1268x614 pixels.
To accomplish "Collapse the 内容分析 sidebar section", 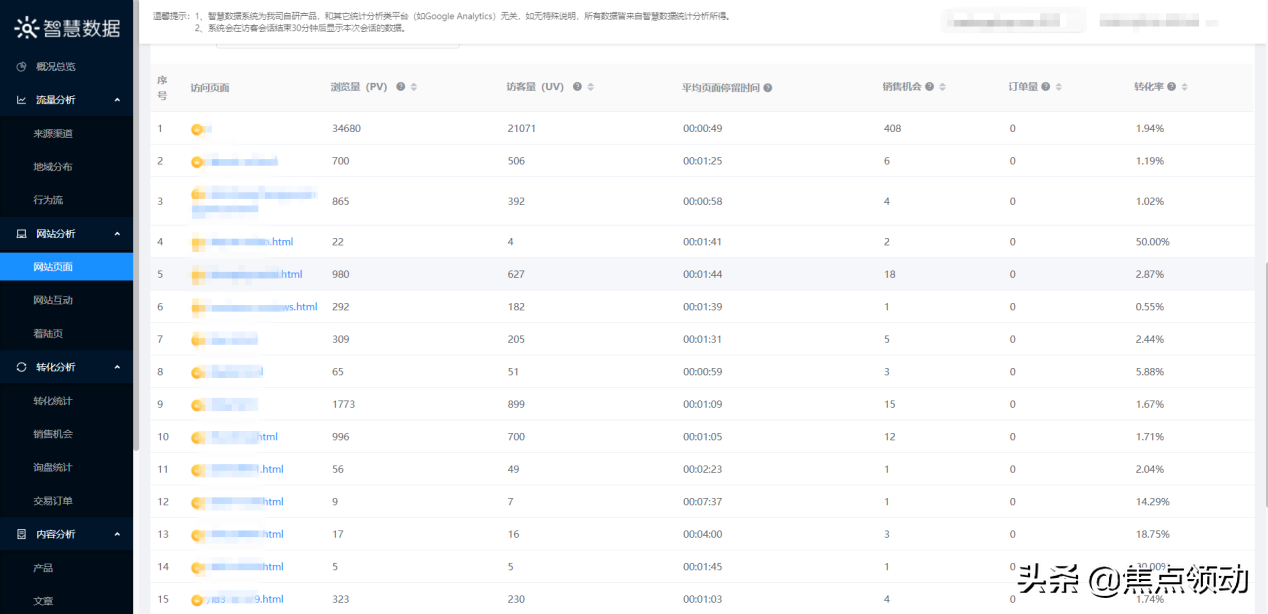I will click(x=116, y=533).
